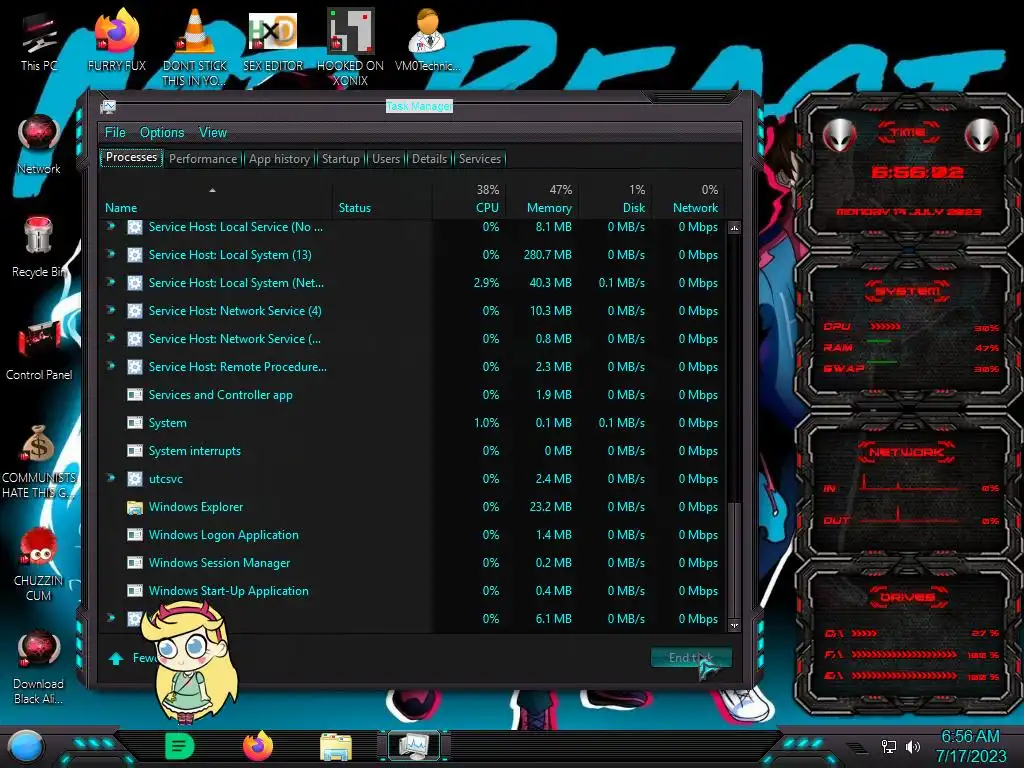1024x768 pixels.
Task: Click the 280.7 MB memory value
Action: tap(547, 255)
